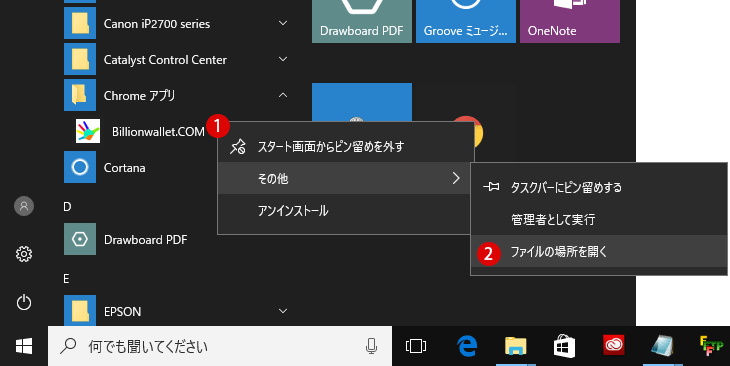Open Adobe Creative Cloud taskbar icon
The image size is (730, 366).
click(x=614, y=346)
